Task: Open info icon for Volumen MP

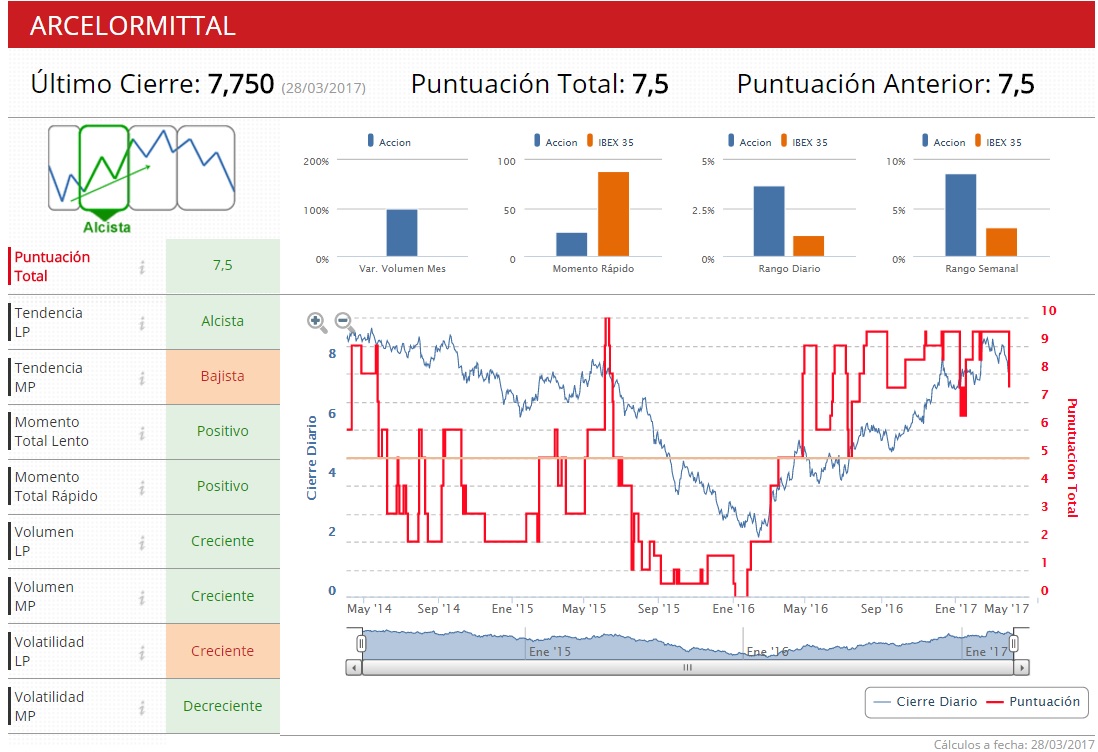Action: tap(142, 597)
